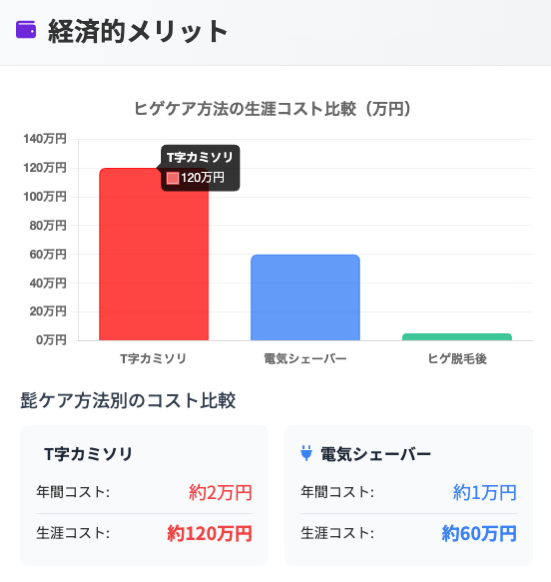Click 約60万円 lifetime cost value
Viewport: 551px width, 582px height.
tap(479, 534)
